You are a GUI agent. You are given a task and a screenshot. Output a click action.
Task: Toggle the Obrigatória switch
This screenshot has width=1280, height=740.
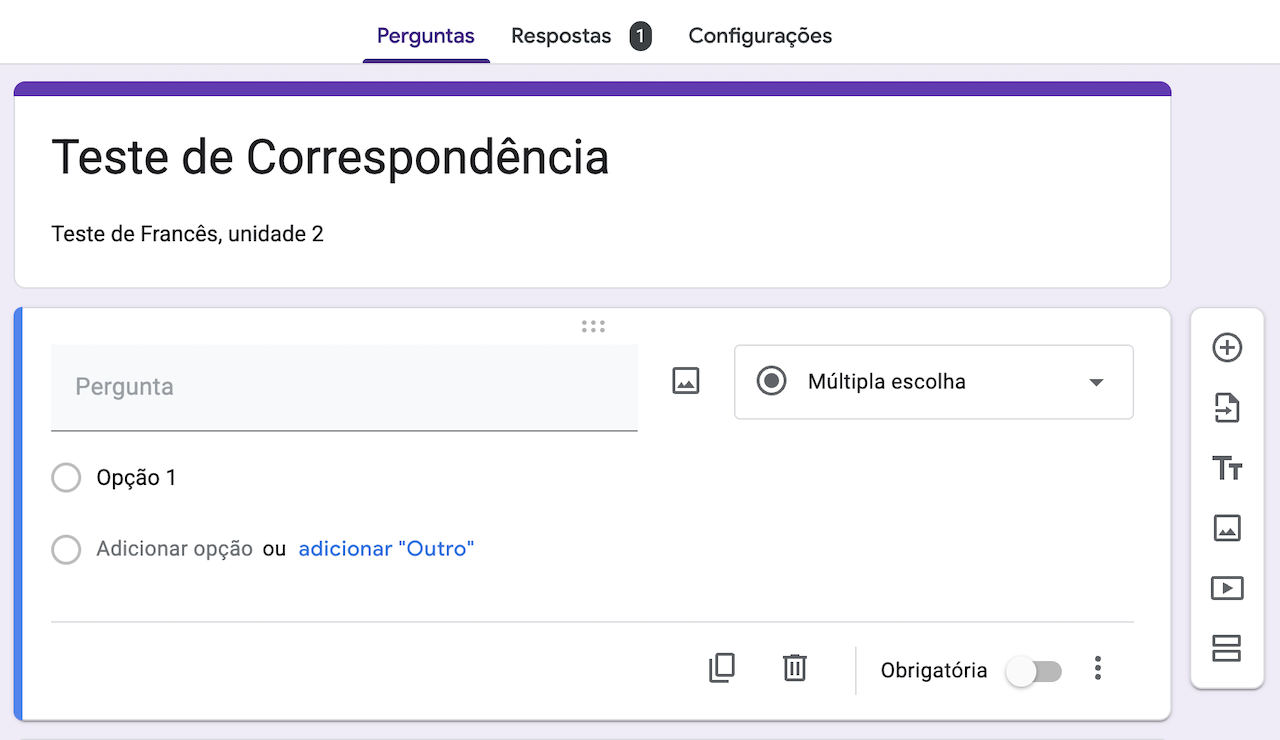pyautogui.click(x=1034, y=671)
